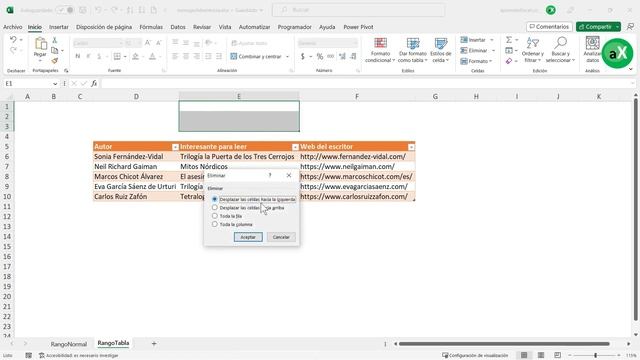
Task: Click the Insertar cells icon
Action: point(464,40)
